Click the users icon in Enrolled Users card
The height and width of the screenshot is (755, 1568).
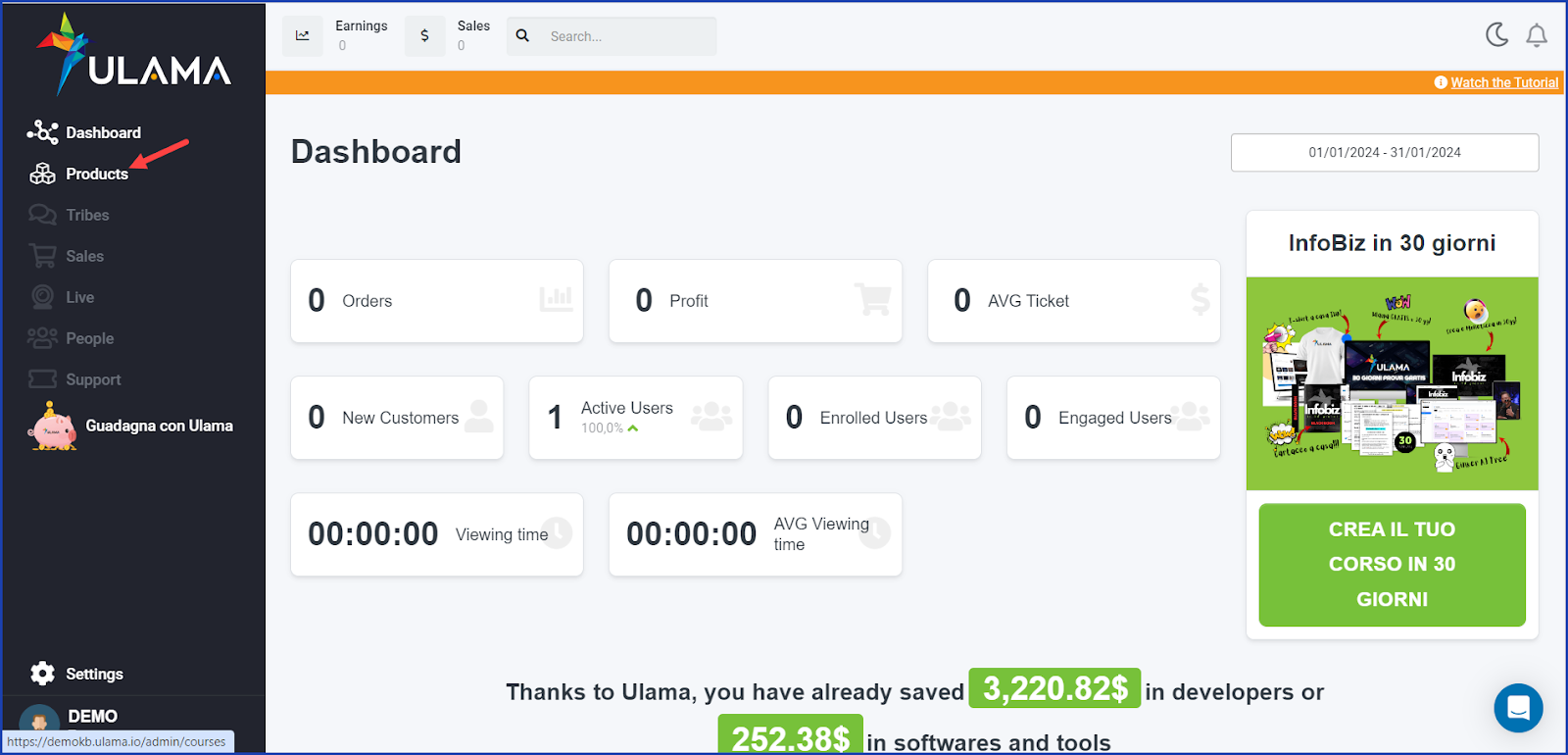[x=951, y=416]
